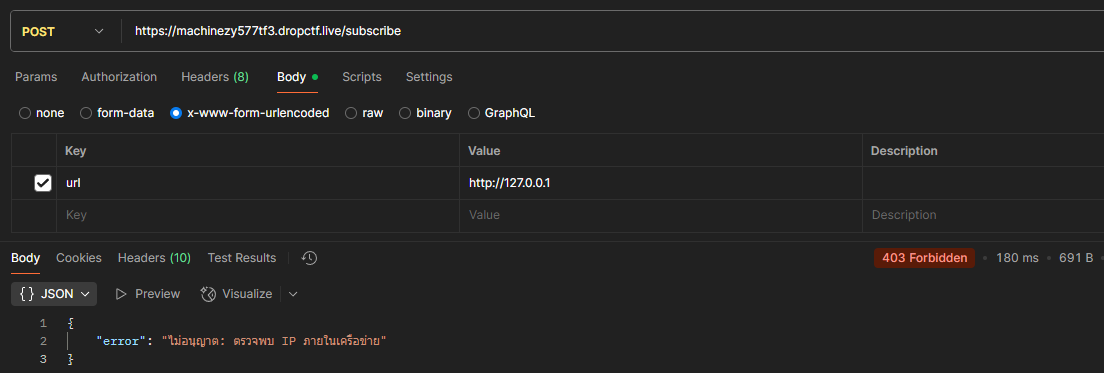The image size is (1104, 373).
Task: Click the Visualize button
Action: [237, 293]
